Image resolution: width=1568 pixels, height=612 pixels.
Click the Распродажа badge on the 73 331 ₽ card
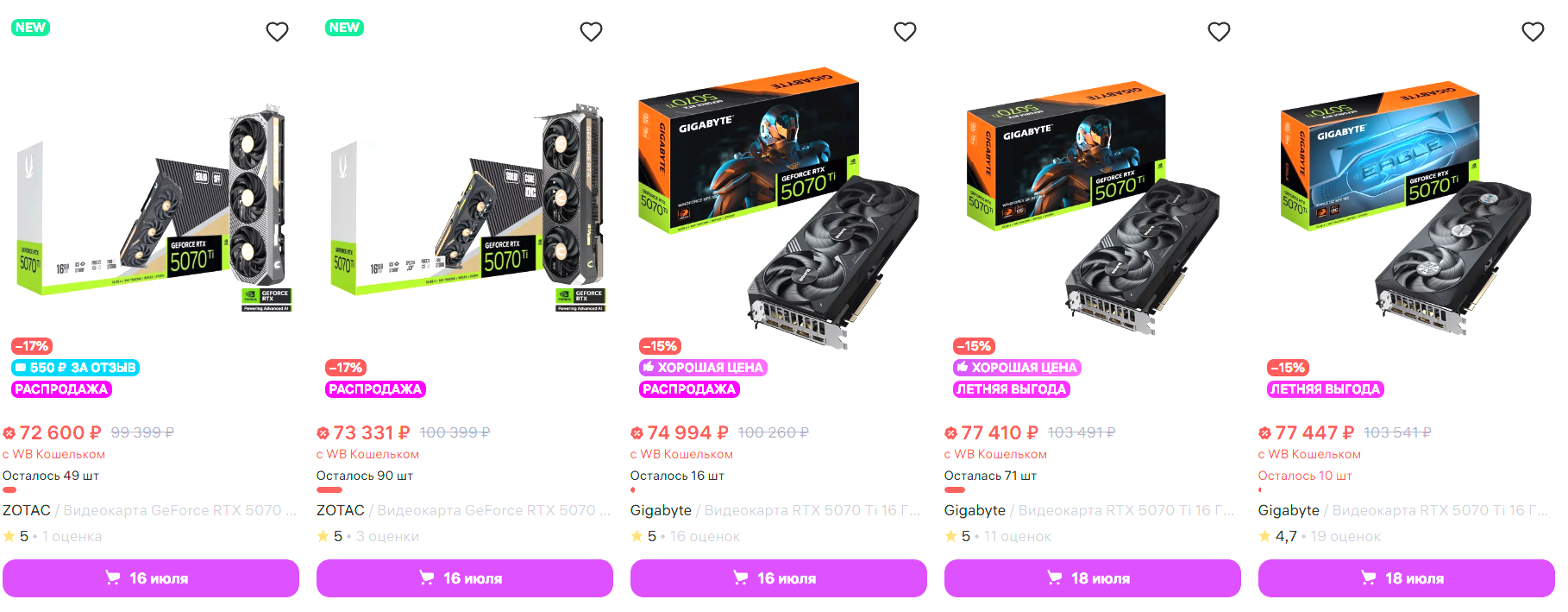pyautogui.click(x=375, y=389)
